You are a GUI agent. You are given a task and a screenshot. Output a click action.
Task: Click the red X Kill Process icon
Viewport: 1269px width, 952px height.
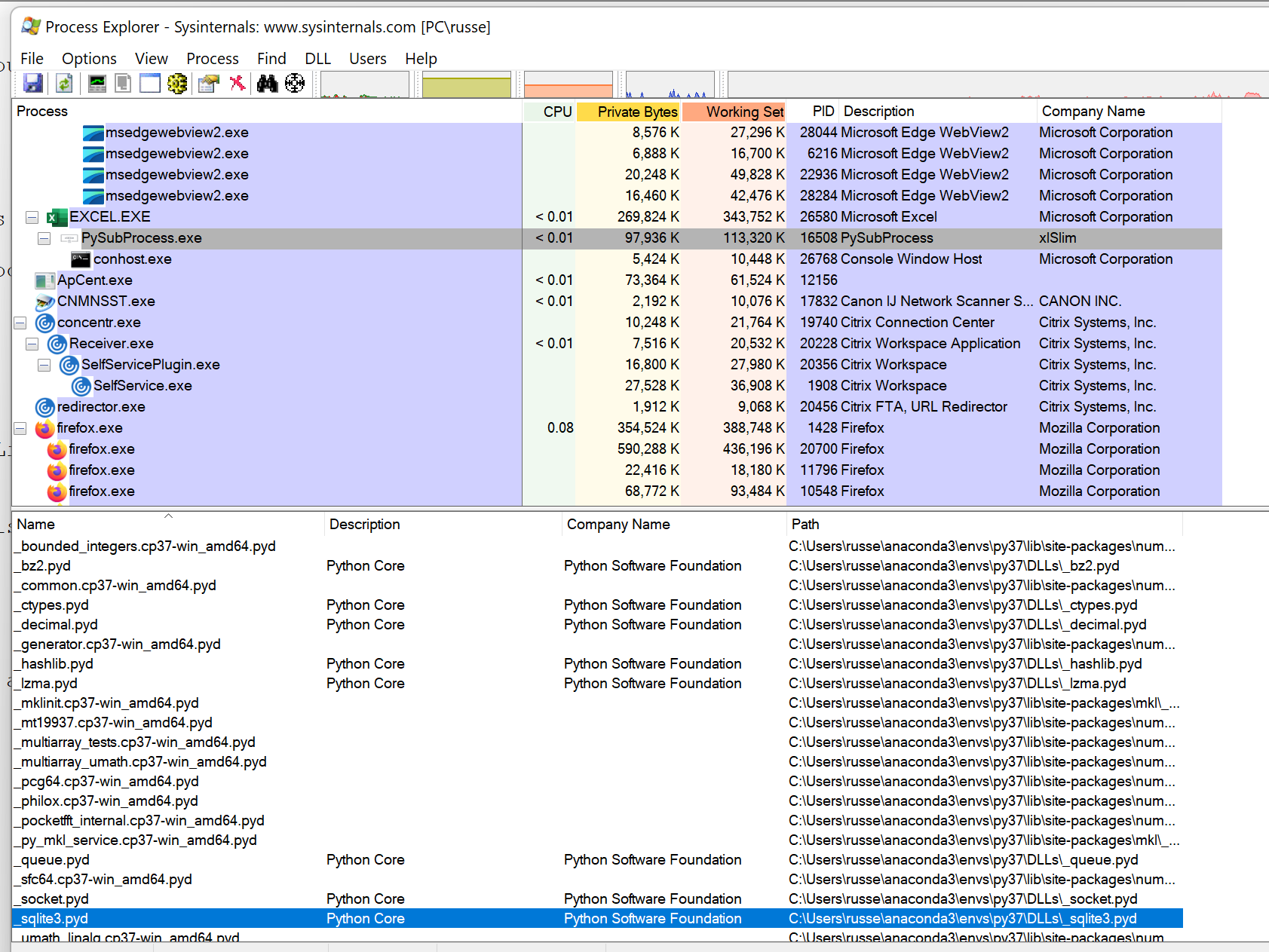coord(238,83)
